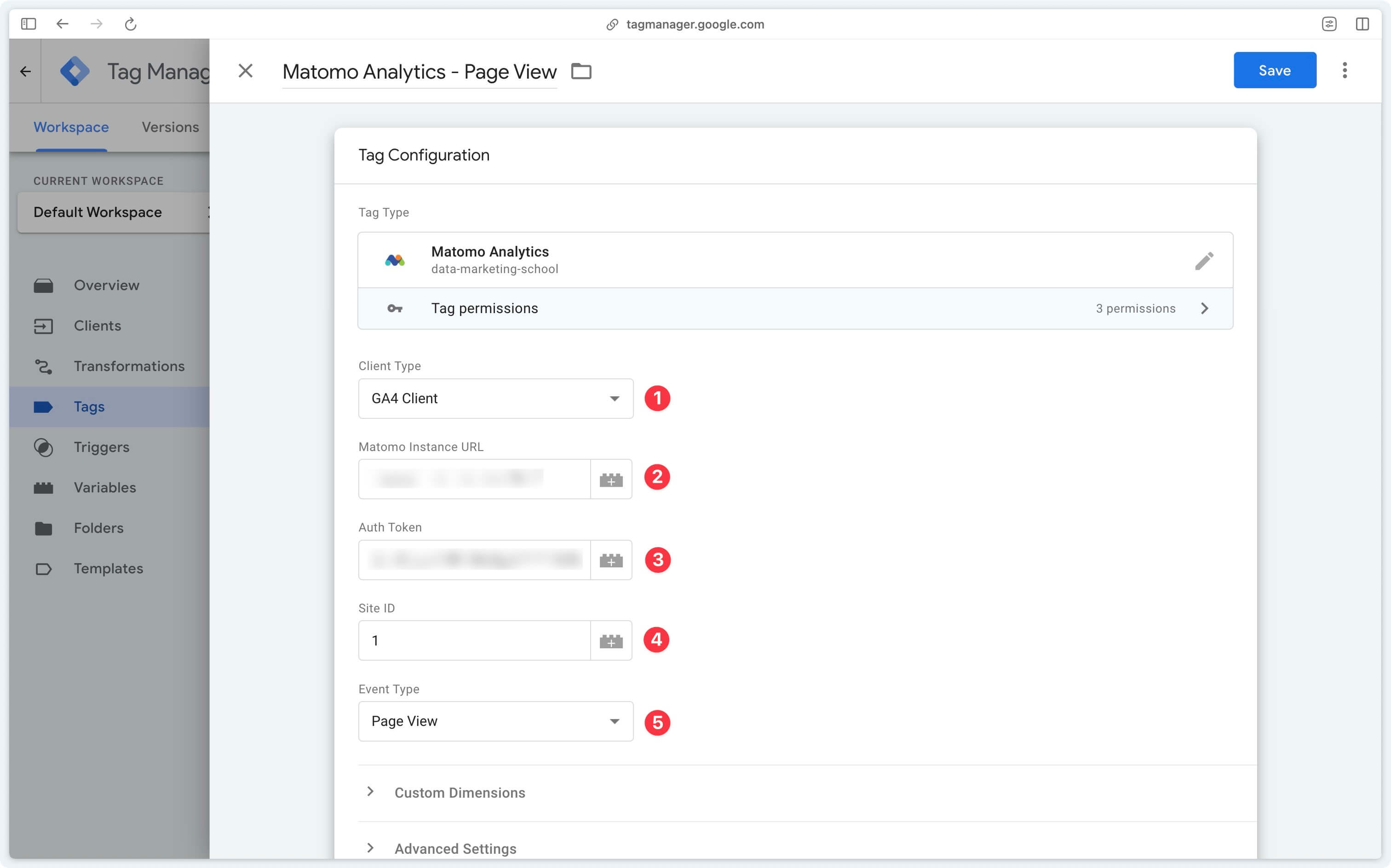Image resolution: width=1391 pixels, height=868 pixels.
Task: Click the Tag permissions key icon
Action: pyautogui.click(x=395, y=308)
